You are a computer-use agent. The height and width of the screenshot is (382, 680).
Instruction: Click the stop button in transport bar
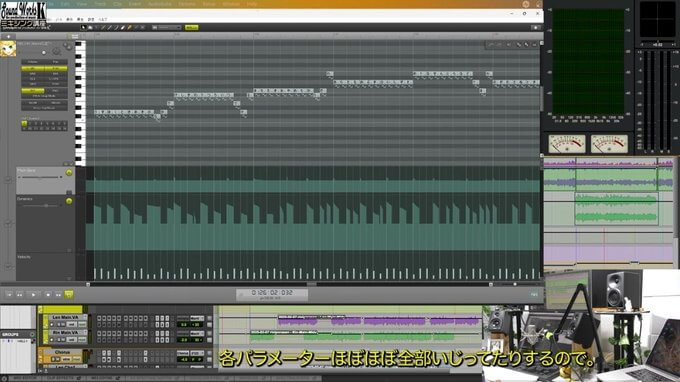tap(48, 294)
